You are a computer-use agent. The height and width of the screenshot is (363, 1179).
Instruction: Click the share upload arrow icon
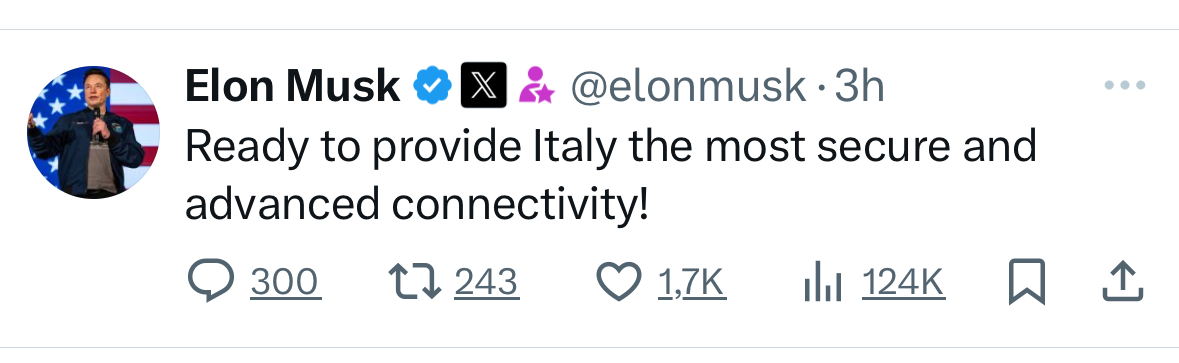pyautogui.click(x=1123, y=281)
